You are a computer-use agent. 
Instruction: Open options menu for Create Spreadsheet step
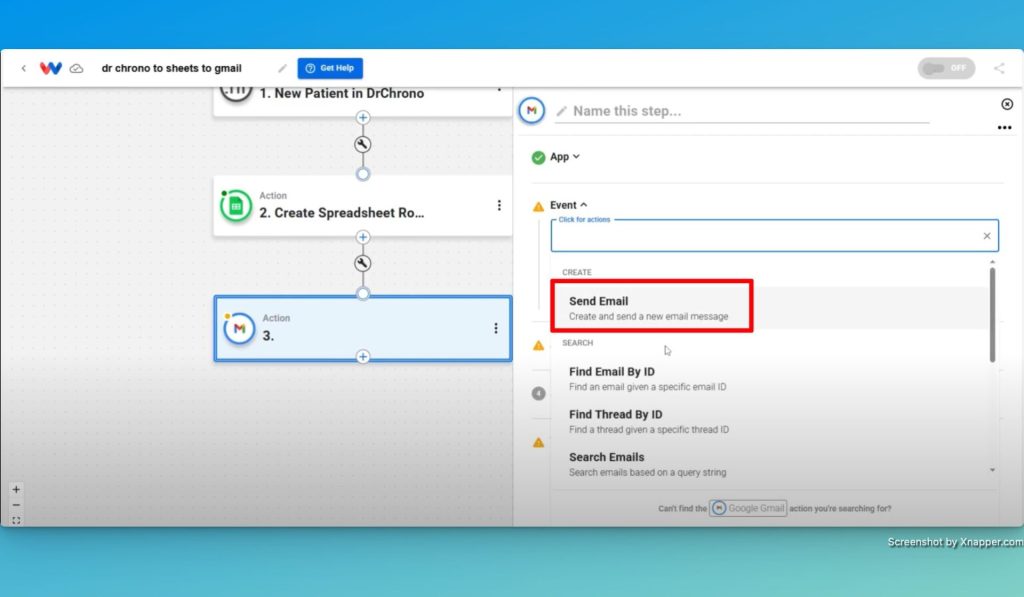pyautogui.click(x=499, y=206)
